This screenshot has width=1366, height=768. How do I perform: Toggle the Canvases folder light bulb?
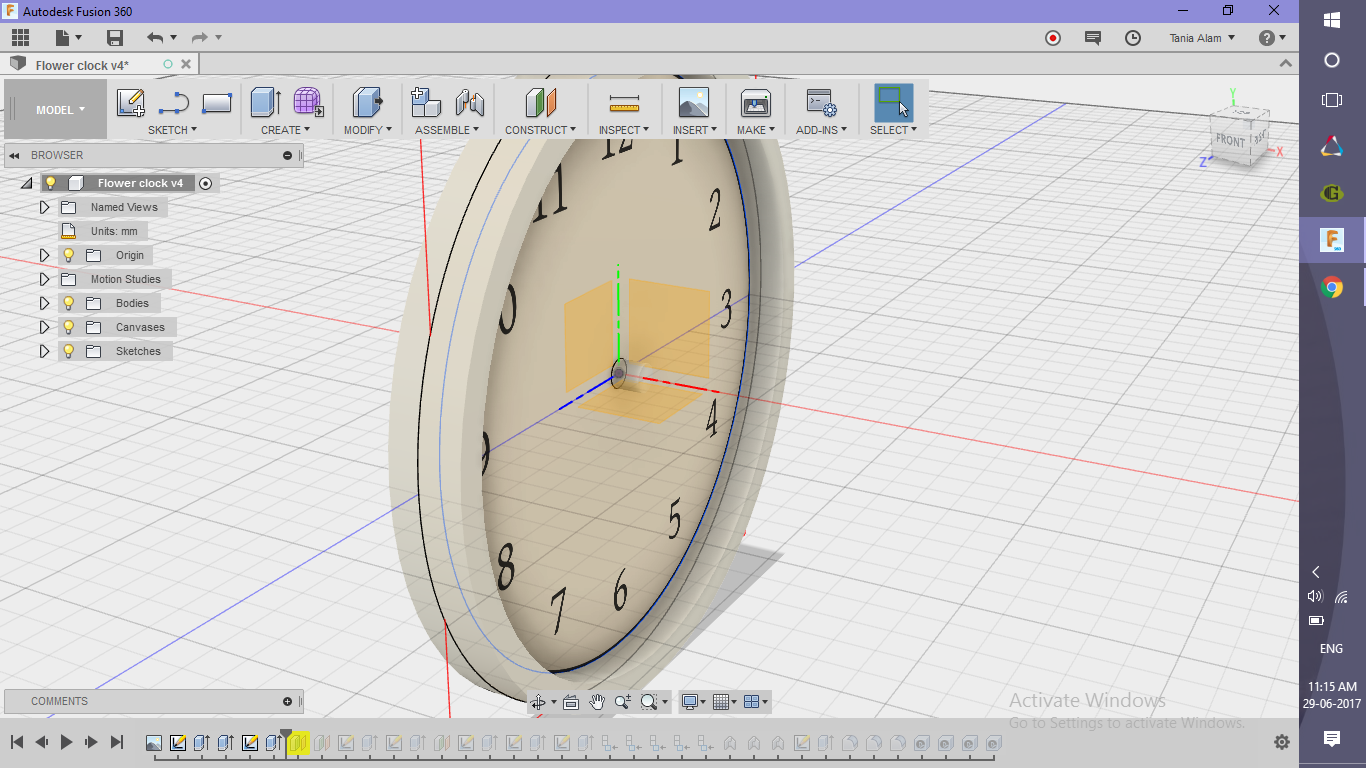(x=69, y=327)
